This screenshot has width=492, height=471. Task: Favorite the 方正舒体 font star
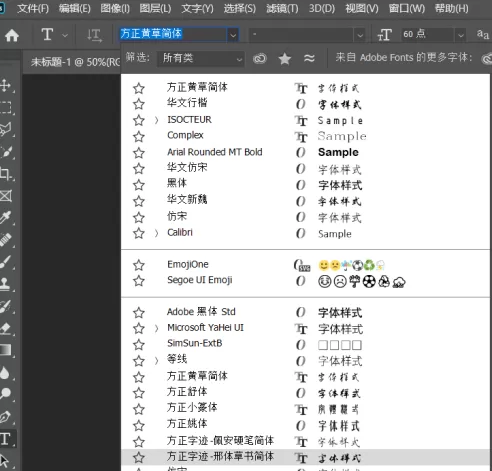(139, 393)
